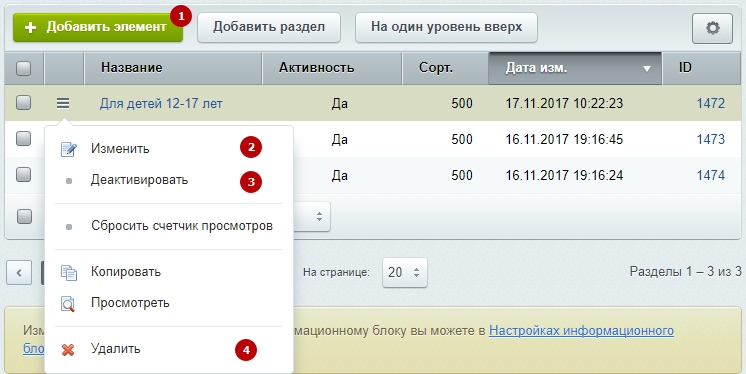Image resolution: width=746 pixels, height=374 pixels.
Task: Open the Для детей 12-17 лет link
Action: [161, 104]
